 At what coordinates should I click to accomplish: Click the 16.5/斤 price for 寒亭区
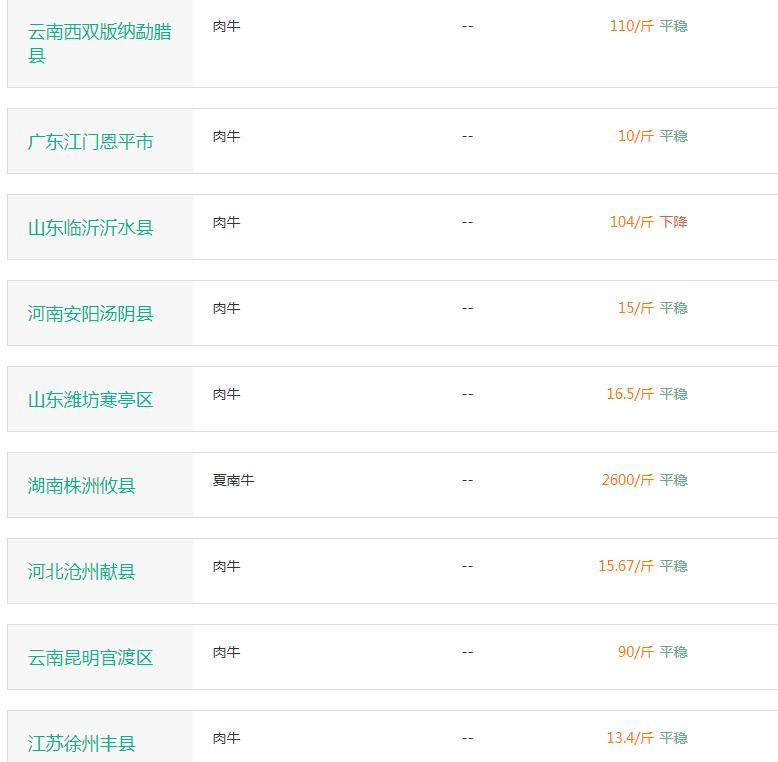pos(630,394)
